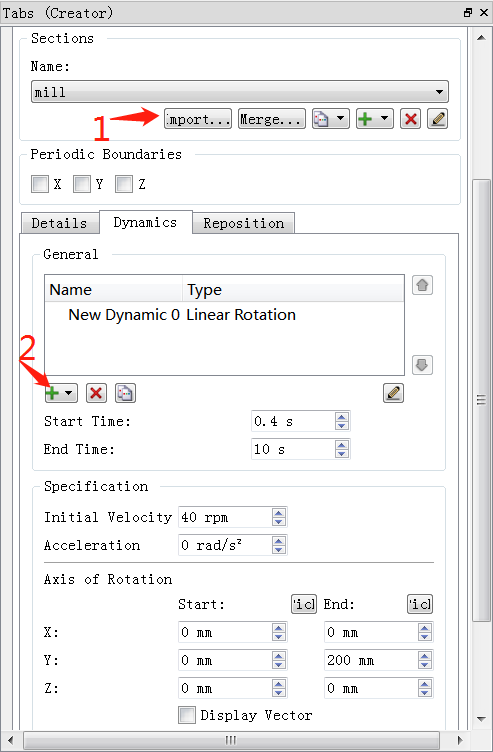Delete the selected section with red X

[x=411, y=119]
